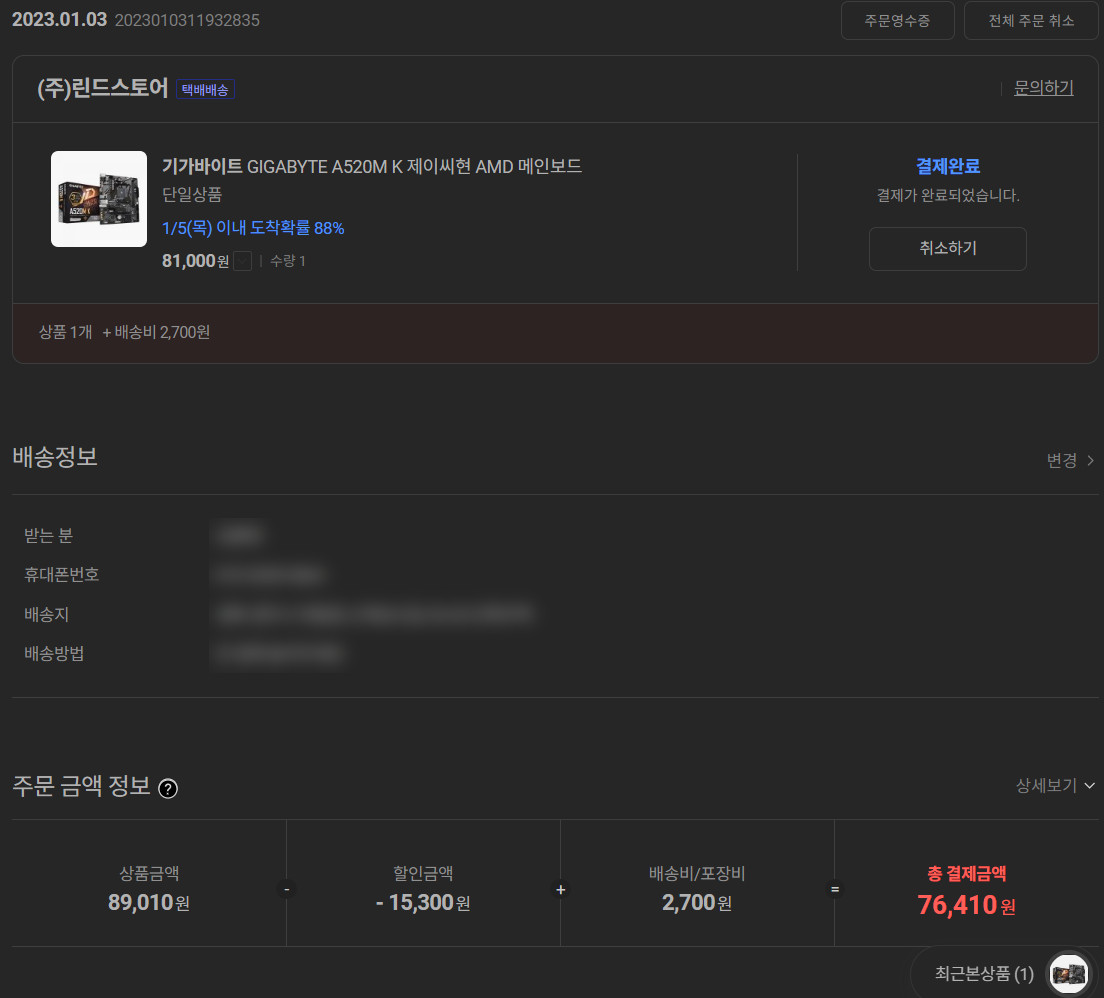Viewport: 1104px width, 998px height.
Task: Click the order date 2023.01.03
Action: pos(59,19)
